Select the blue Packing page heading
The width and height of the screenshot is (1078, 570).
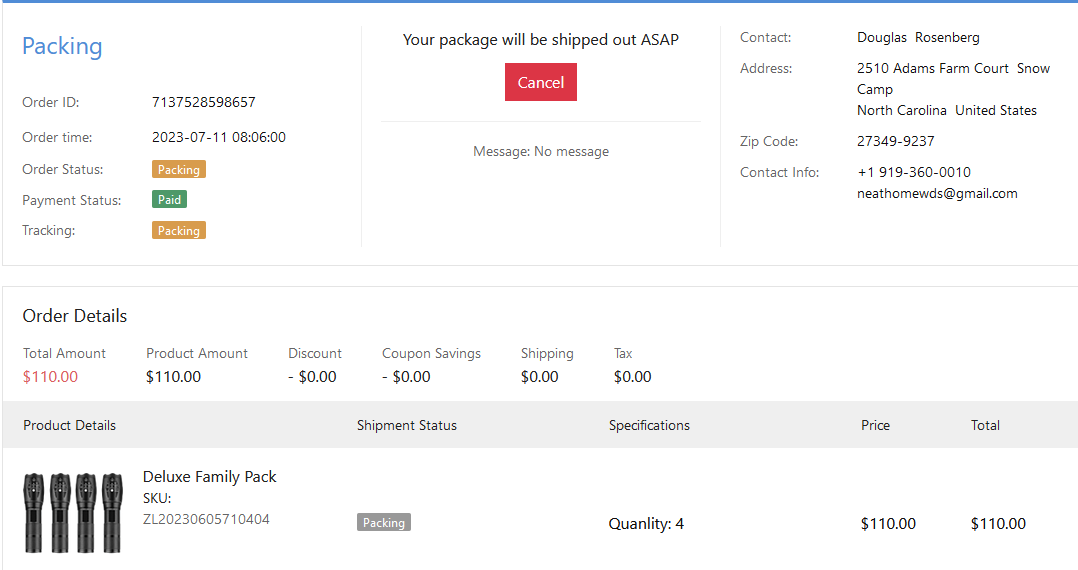[62, 46]
